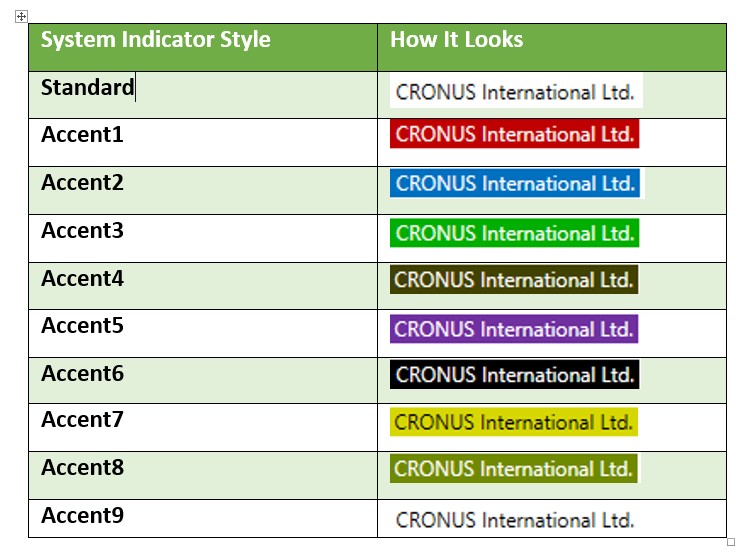This screenshot has width=745, height=552.
Task: Click the black Accent6 CRONUS sample
Action: point(515,374)
